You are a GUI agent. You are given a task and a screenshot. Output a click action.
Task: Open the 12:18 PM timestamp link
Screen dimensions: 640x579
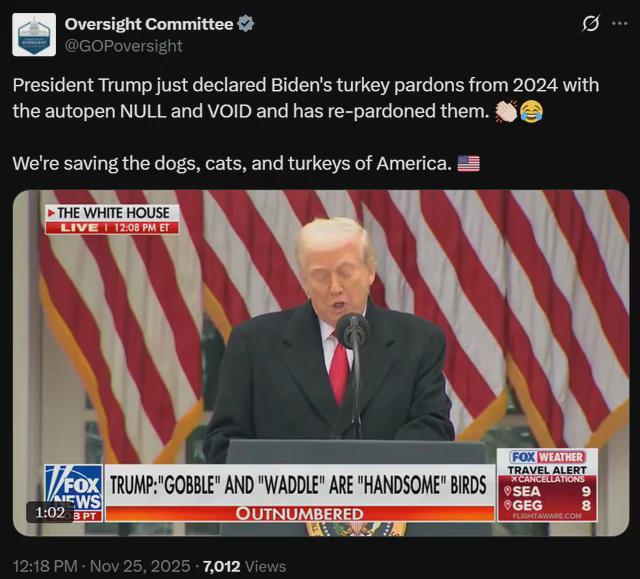pos(45,566)
